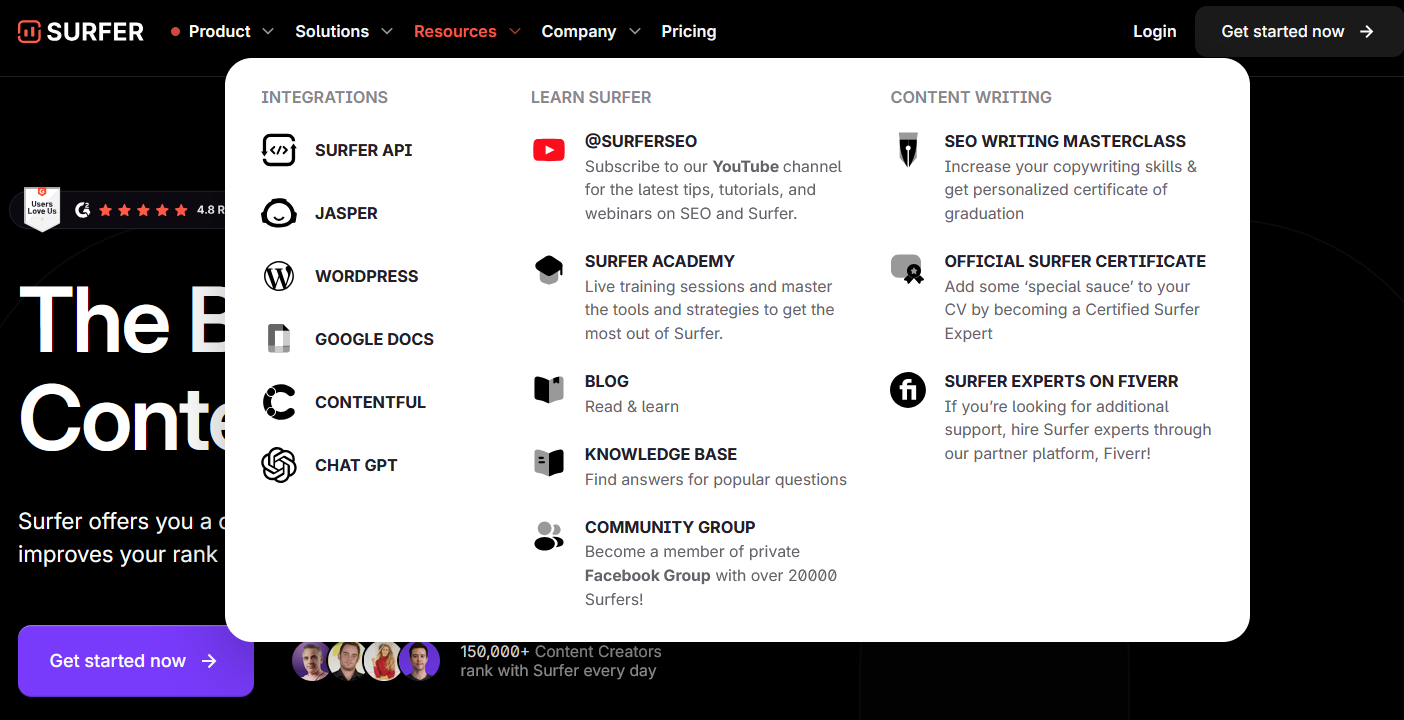This screenshot has height=720, width=1404.
Task: Click 'Find answers for popular questions' text
Action: pyautogui.click(x=716, y=480)
